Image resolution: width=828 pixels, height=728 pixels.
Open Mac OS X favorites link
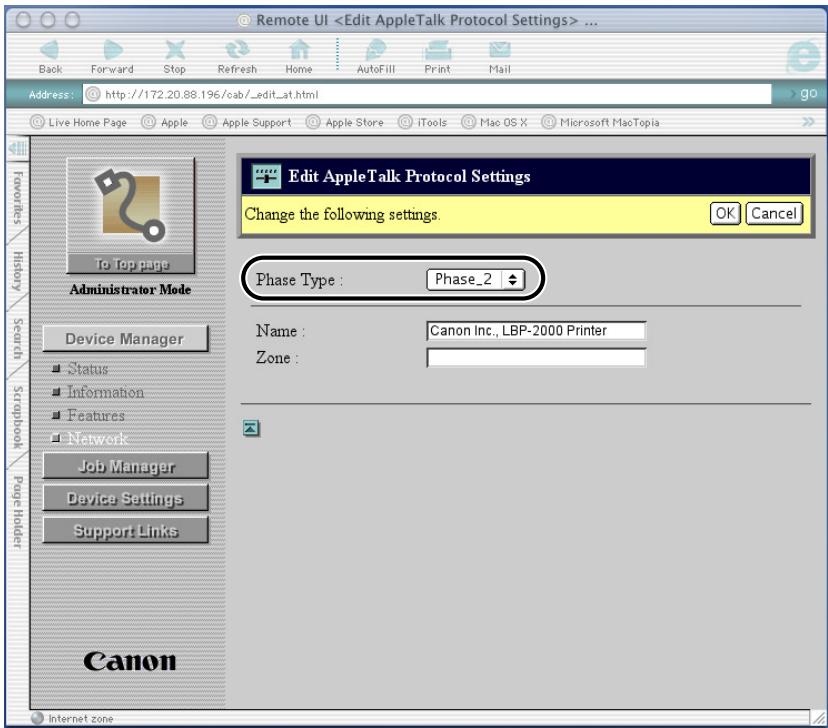tap(494, 122)
